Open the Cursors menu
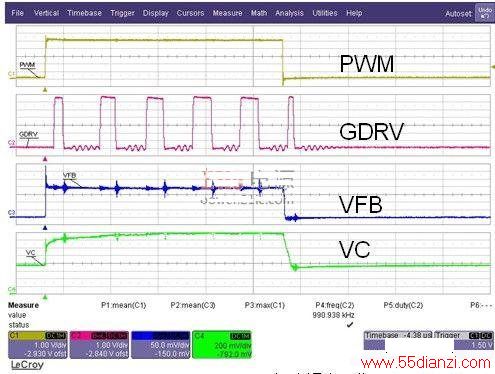 tap(190, 13)
